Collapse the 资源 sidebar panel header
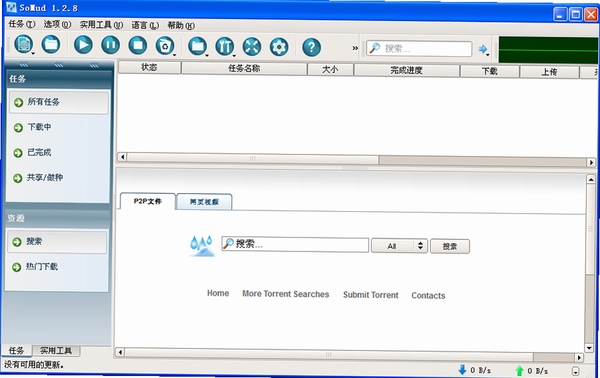The height and width of the screenshot is (378, 600). tap(58, 218)
